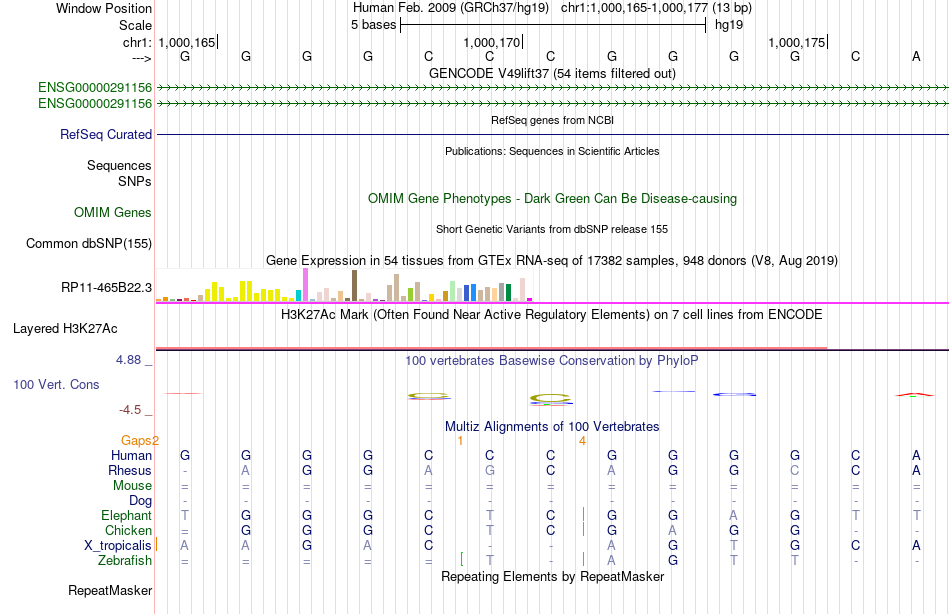The width and height of the screenshot is (950, 614).
Task: Click the 1,000,170 coordinate marker
Action: [x=491, y=42]
